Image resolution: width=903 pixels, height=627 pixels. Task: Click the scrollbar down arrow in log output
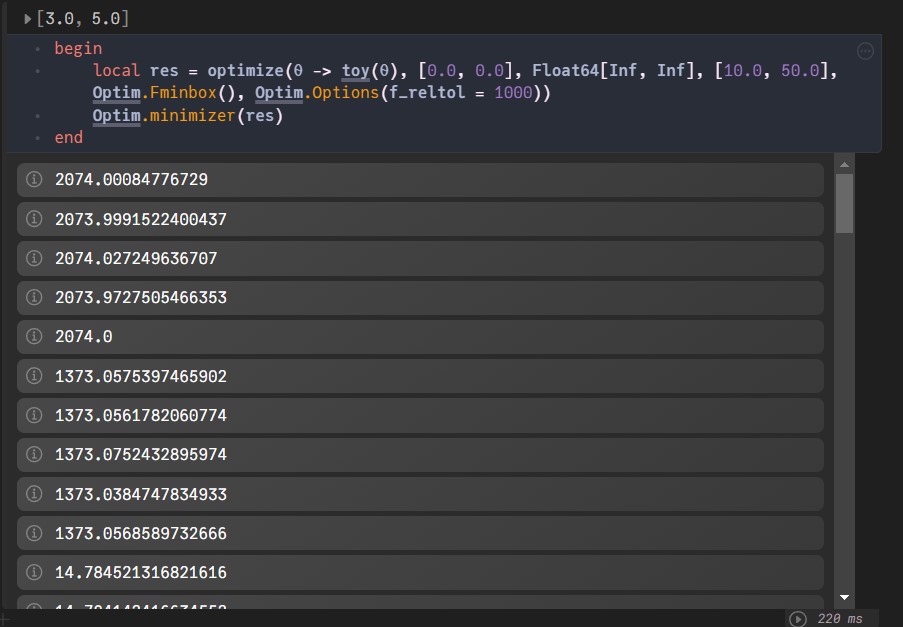click(x=844, y=597)
